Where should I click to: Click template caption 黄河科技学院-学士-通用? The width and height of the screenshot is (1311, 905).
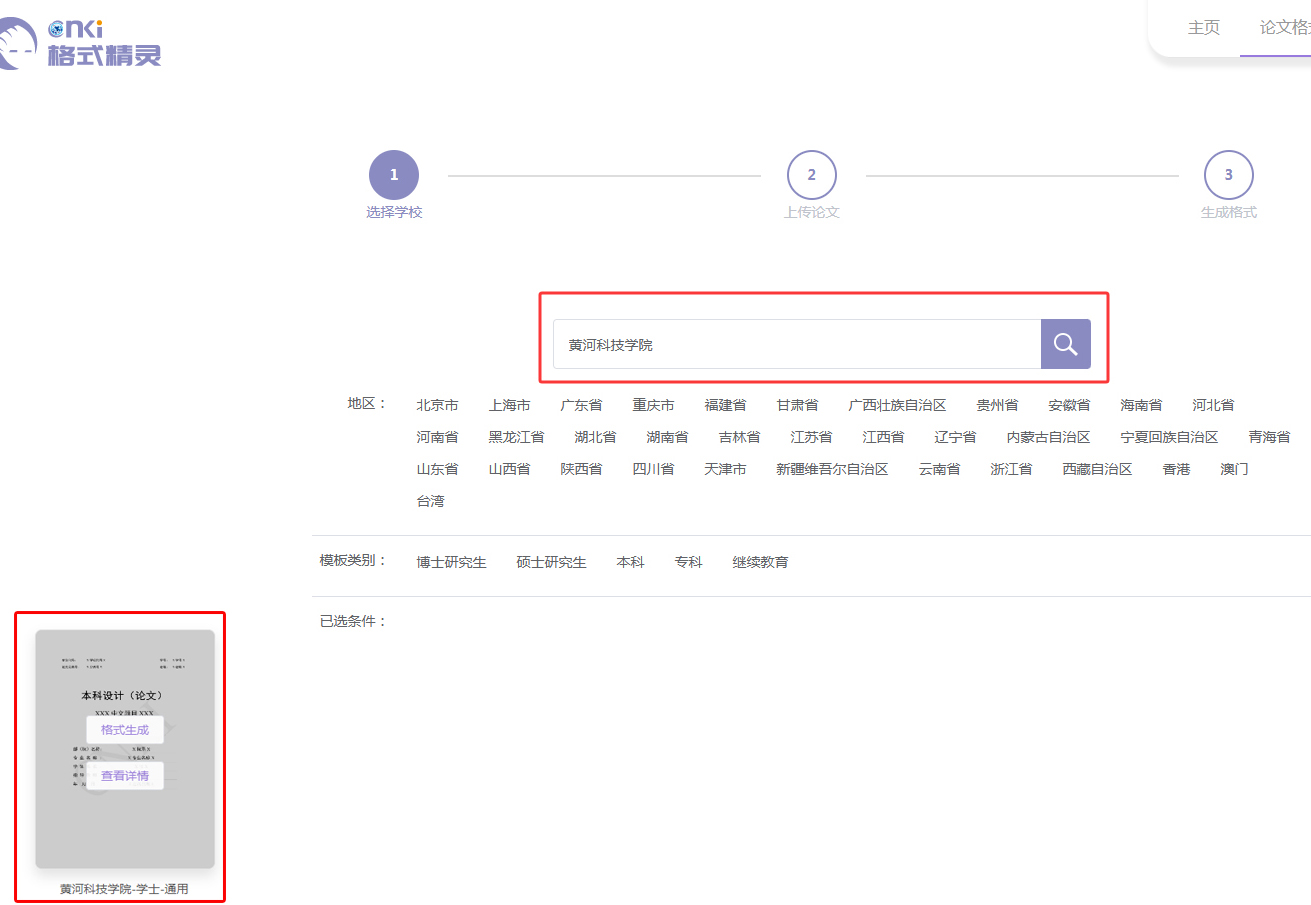click(124, 889)
